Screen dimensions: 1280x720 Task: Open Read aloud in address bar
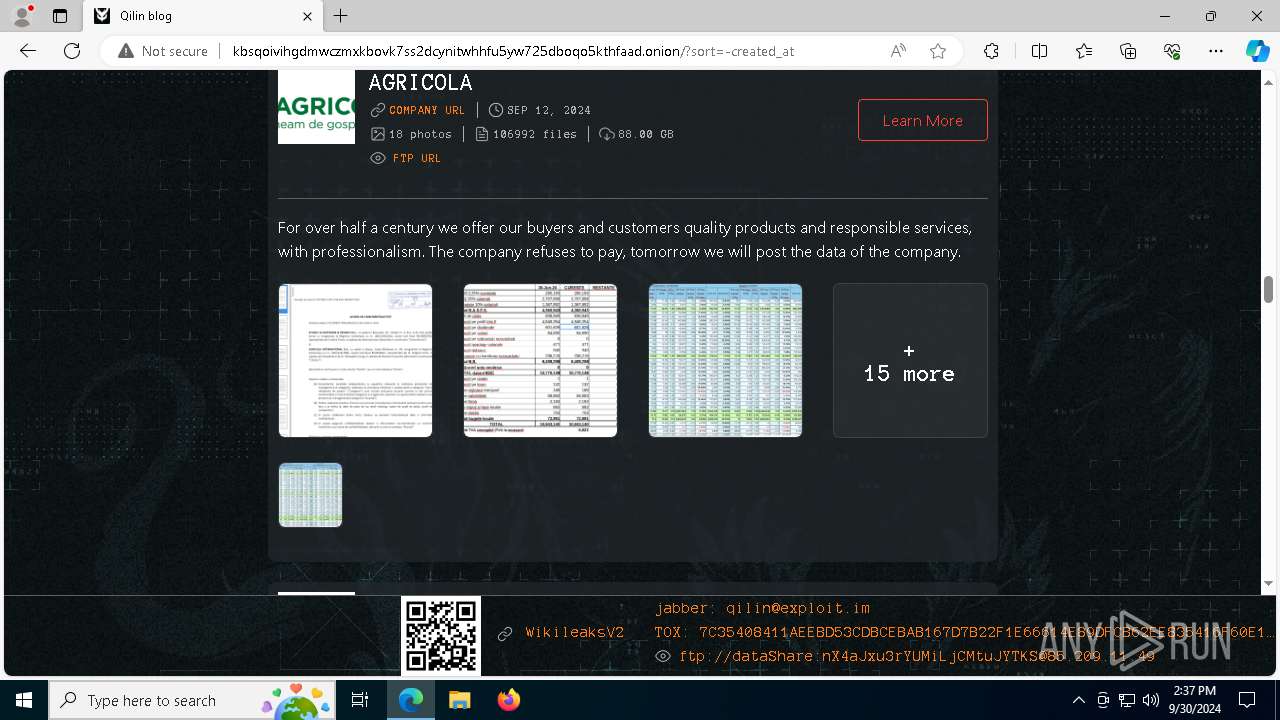(898, 51)
